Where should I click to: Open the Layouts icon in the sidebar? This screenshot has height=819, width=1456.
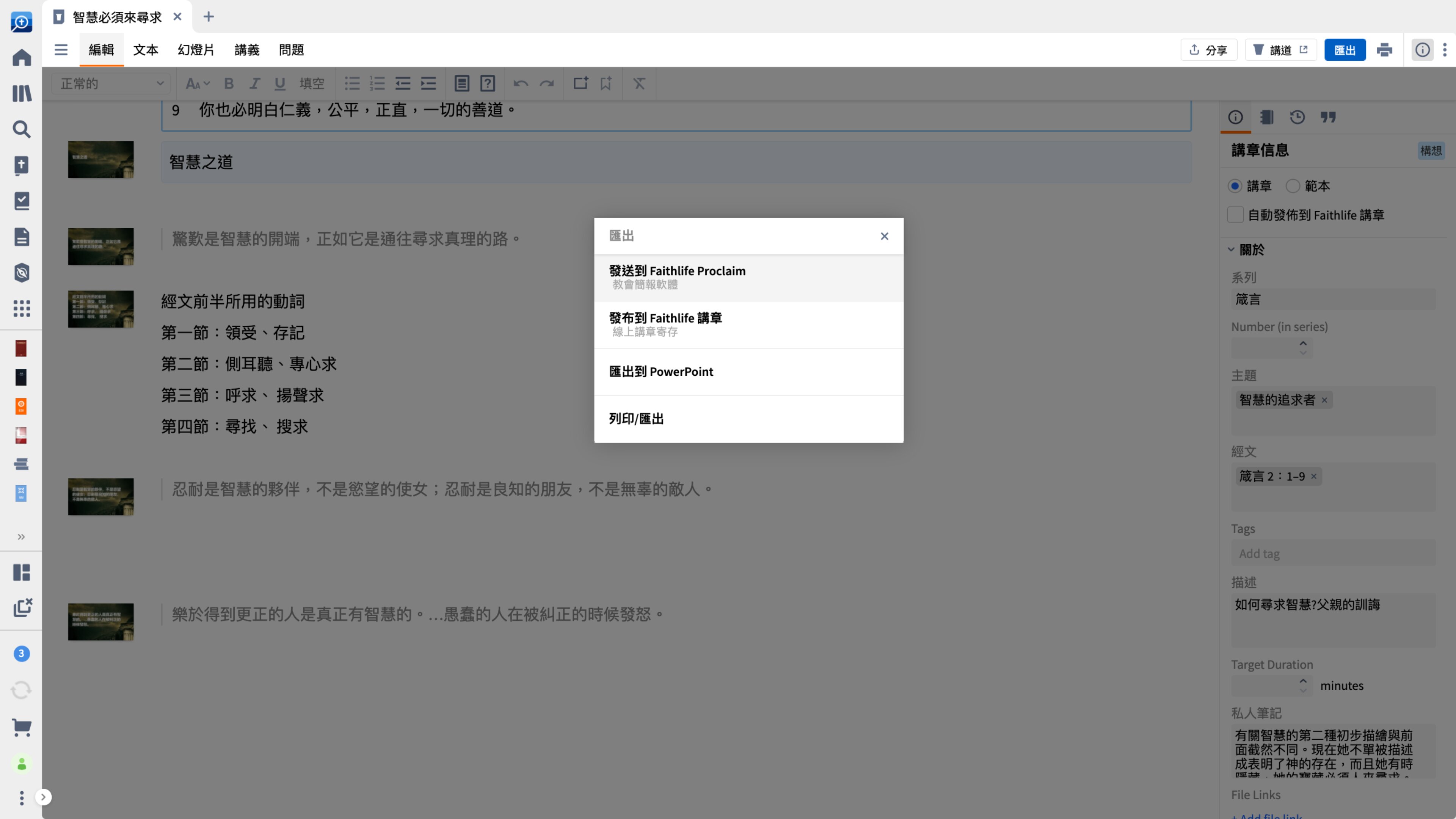pyautogui.click(x=22, y=572)
